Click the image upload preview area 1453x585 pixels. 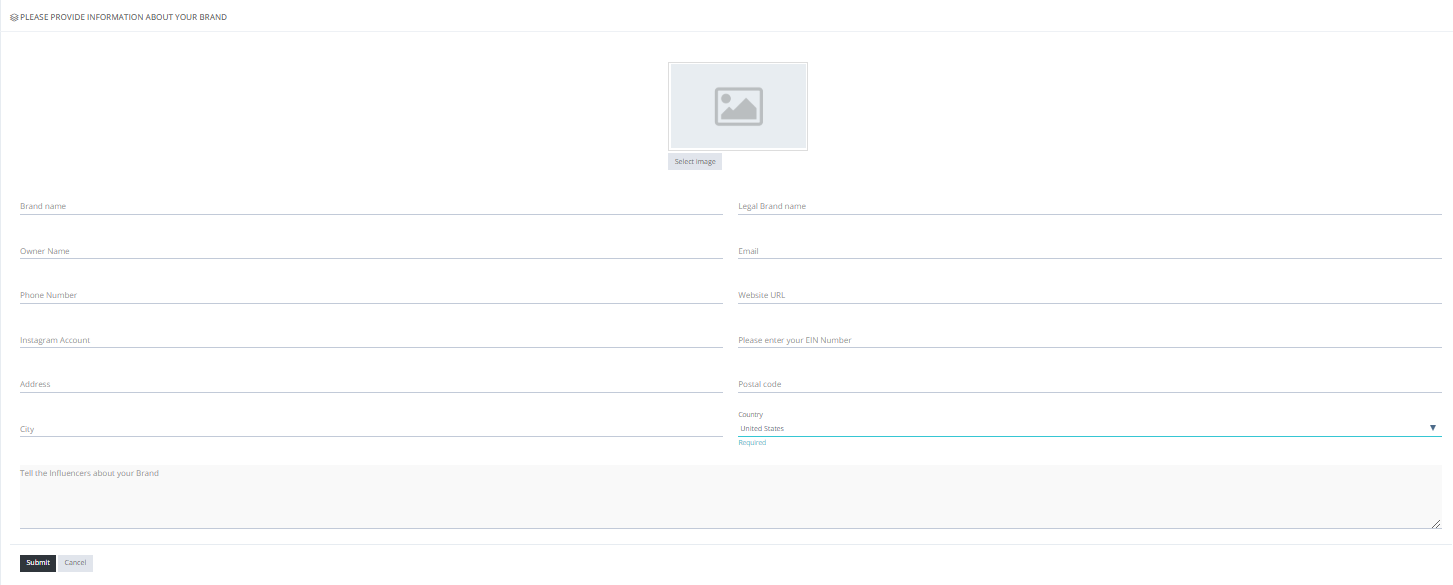coord(738,105)
